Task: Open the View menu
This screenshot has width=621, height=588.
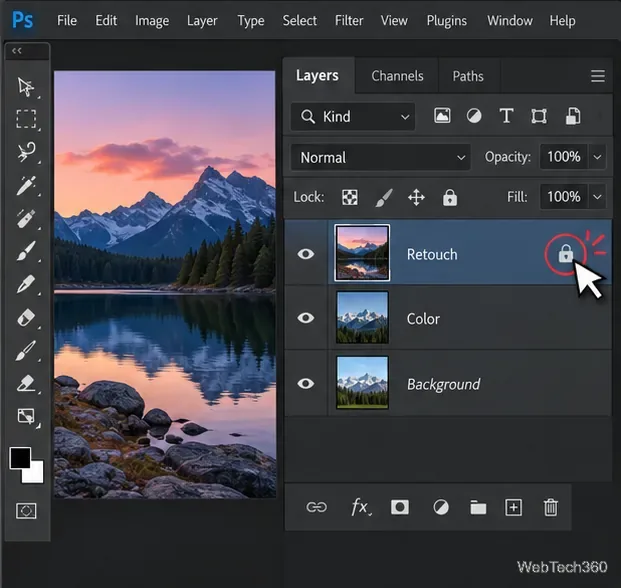Action: coord(394,21)
